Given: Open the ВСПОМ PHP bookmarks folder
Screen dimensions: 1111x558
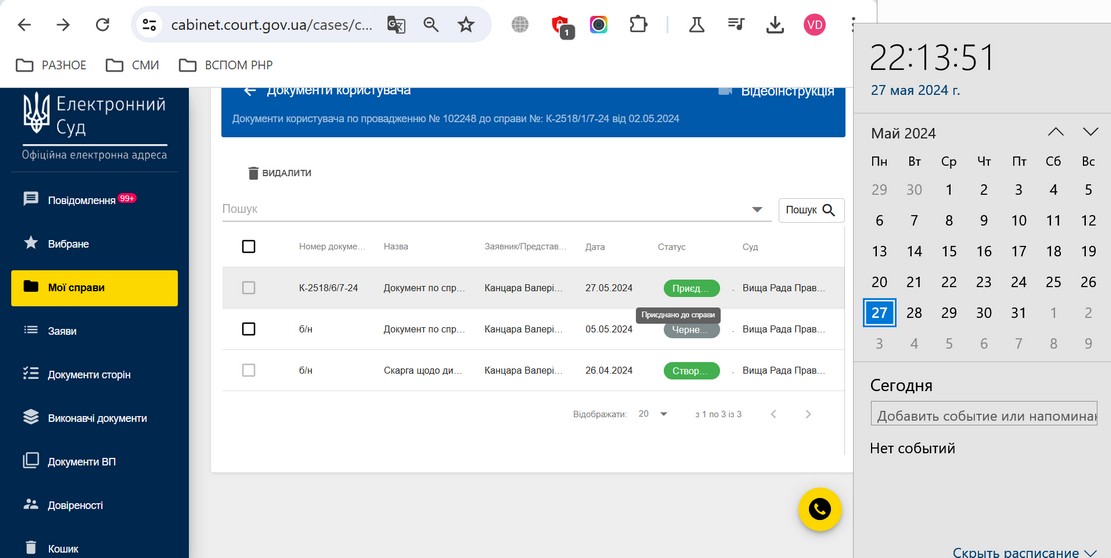Looking at the screenshot, I should (226, 65).
